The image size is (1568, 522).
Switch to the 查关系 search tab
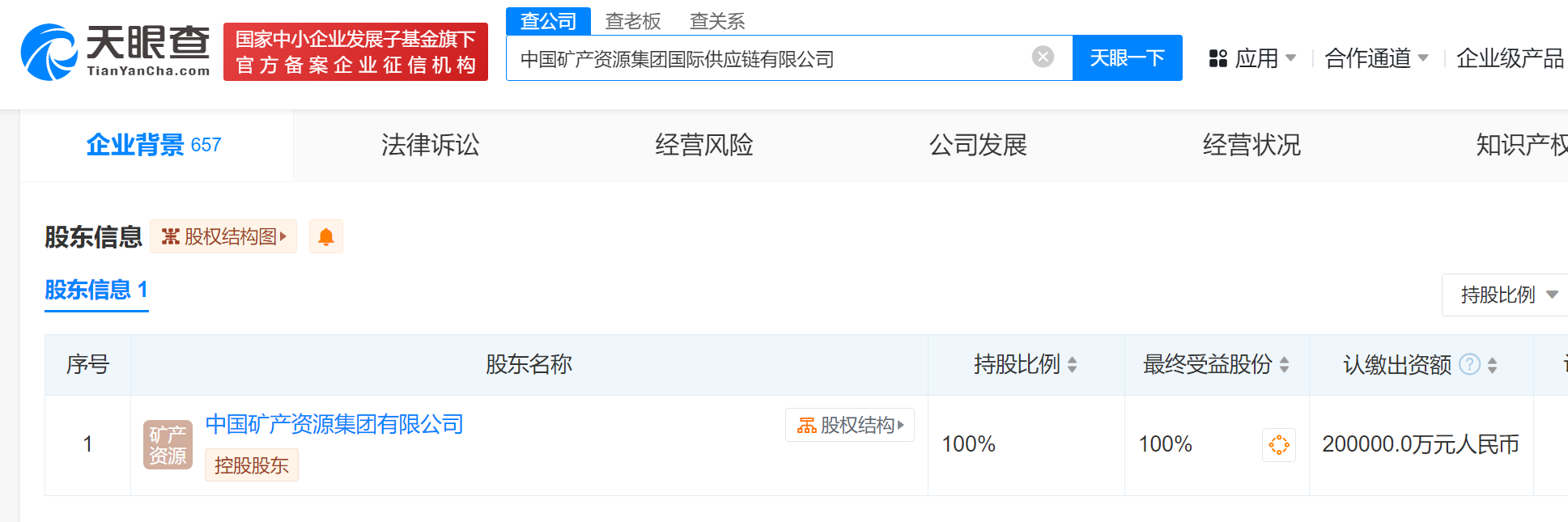coord(717,21)
